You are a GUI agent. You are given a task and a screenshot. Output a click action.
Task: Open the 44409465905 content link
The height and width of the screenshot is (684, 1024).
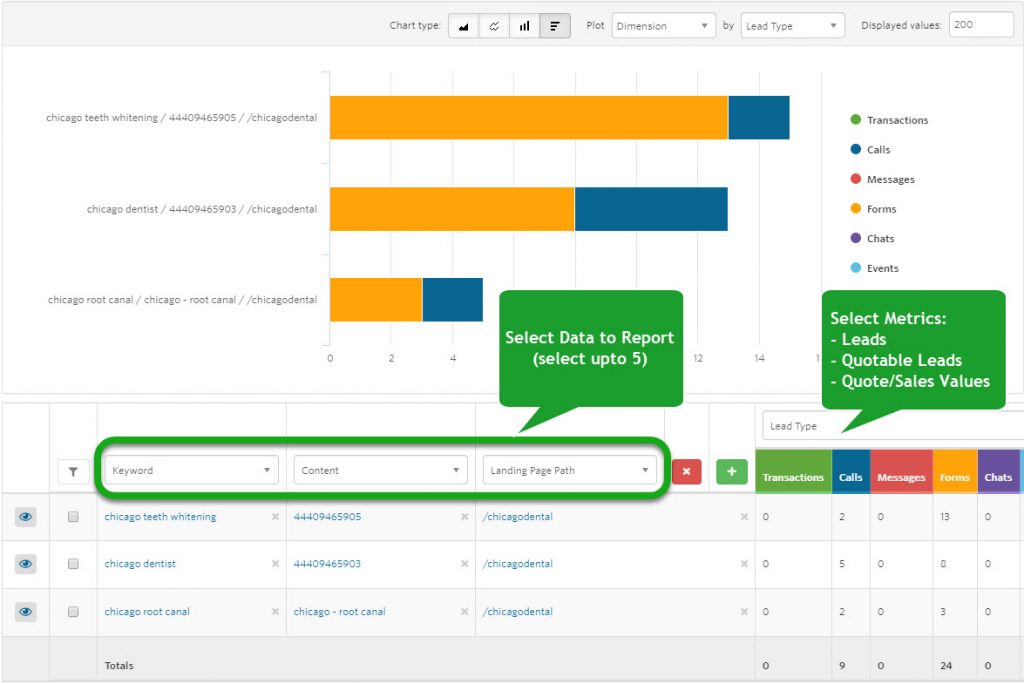pyautogui.click(x=327, y=517)
